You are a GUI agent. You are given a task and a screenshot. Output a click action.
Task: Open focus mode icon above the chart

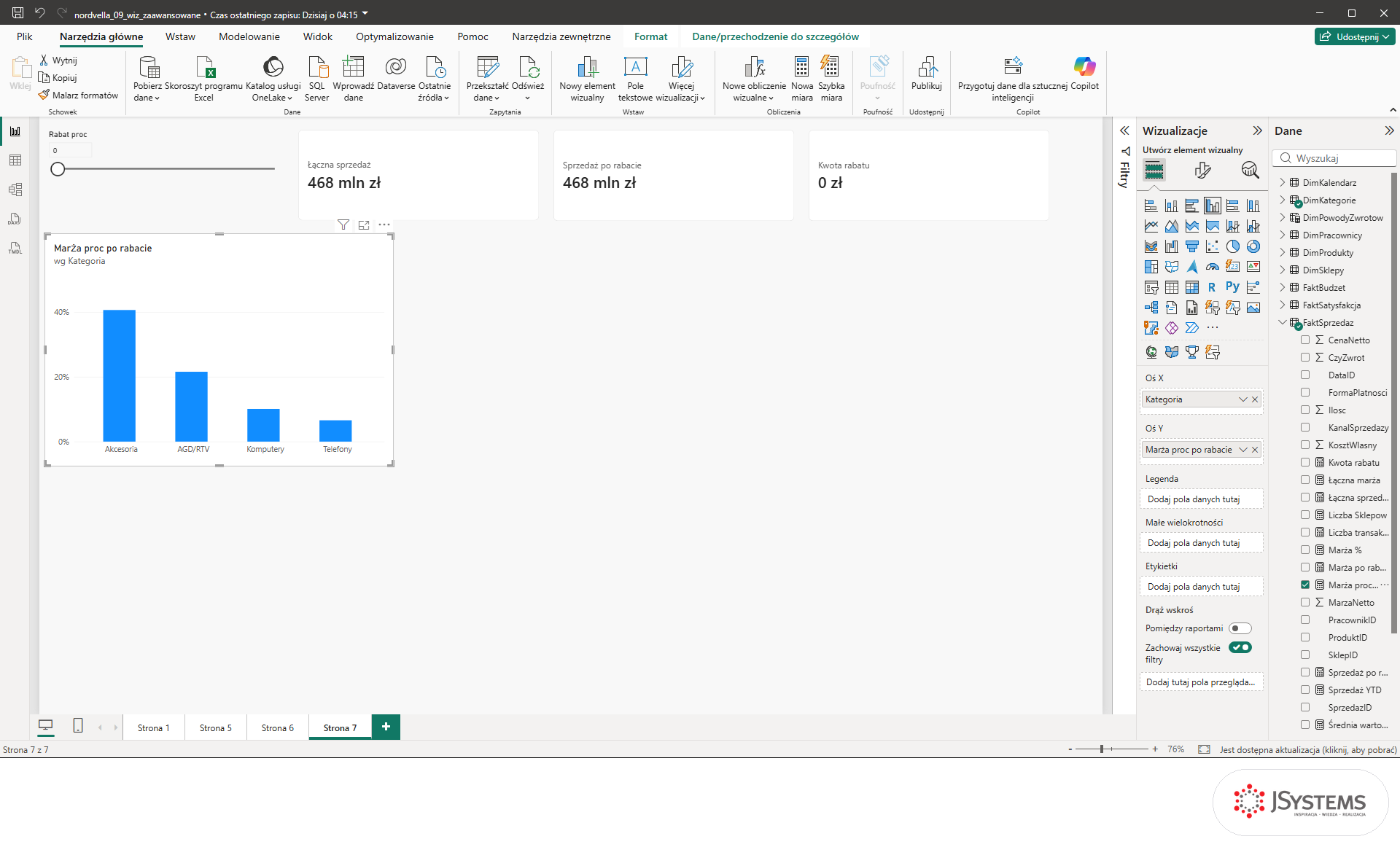point(364,225)
